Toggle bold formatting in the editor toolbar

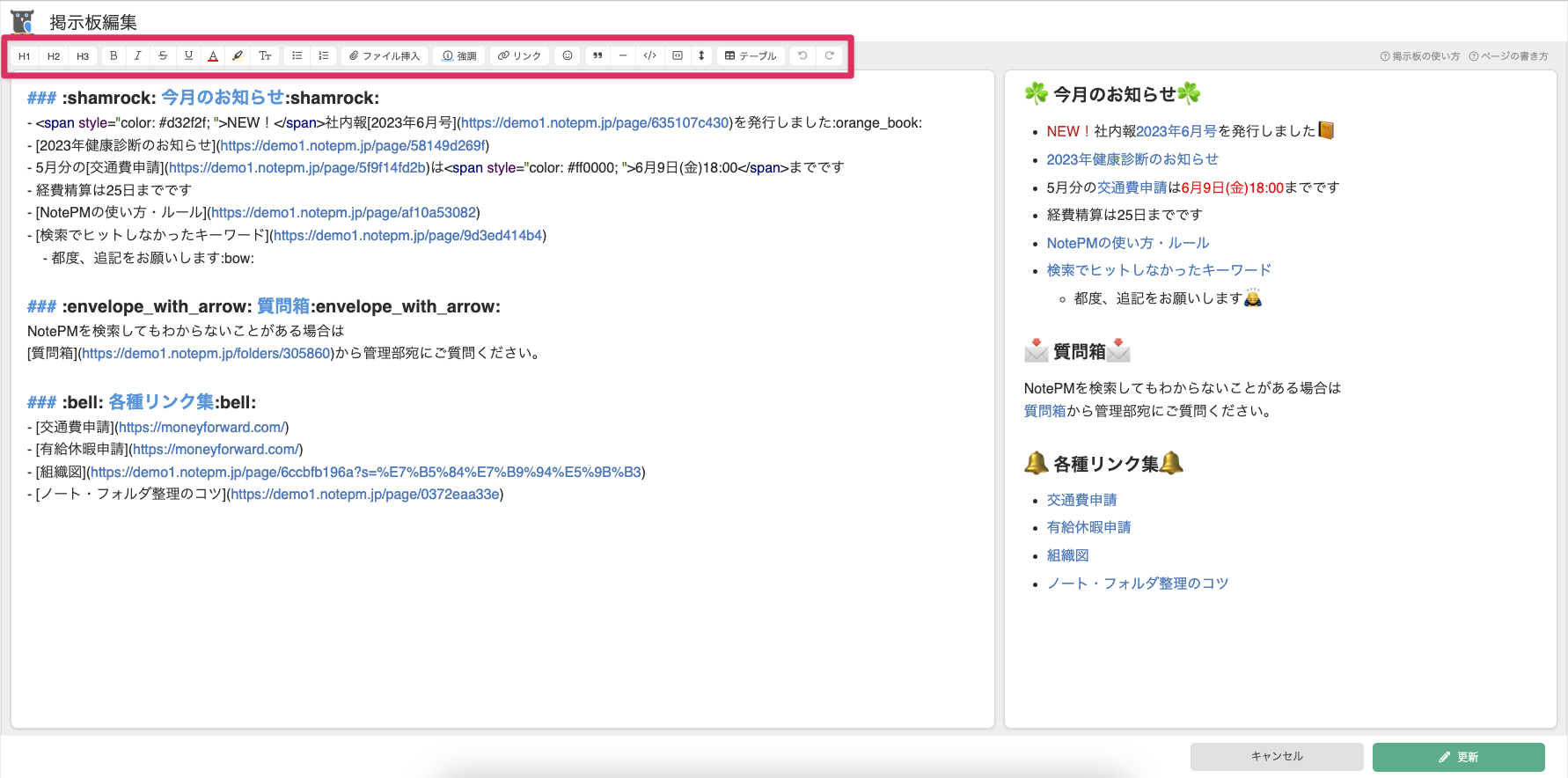coord(114,56)
